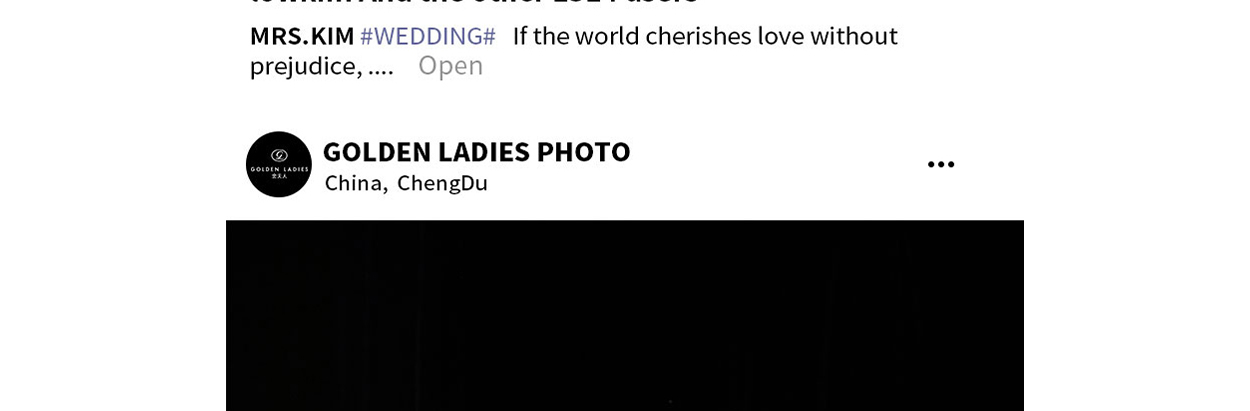1250x411 pixels.
Task: Open the dark post photo below Golden Ladies
Action: pos(625,315)
